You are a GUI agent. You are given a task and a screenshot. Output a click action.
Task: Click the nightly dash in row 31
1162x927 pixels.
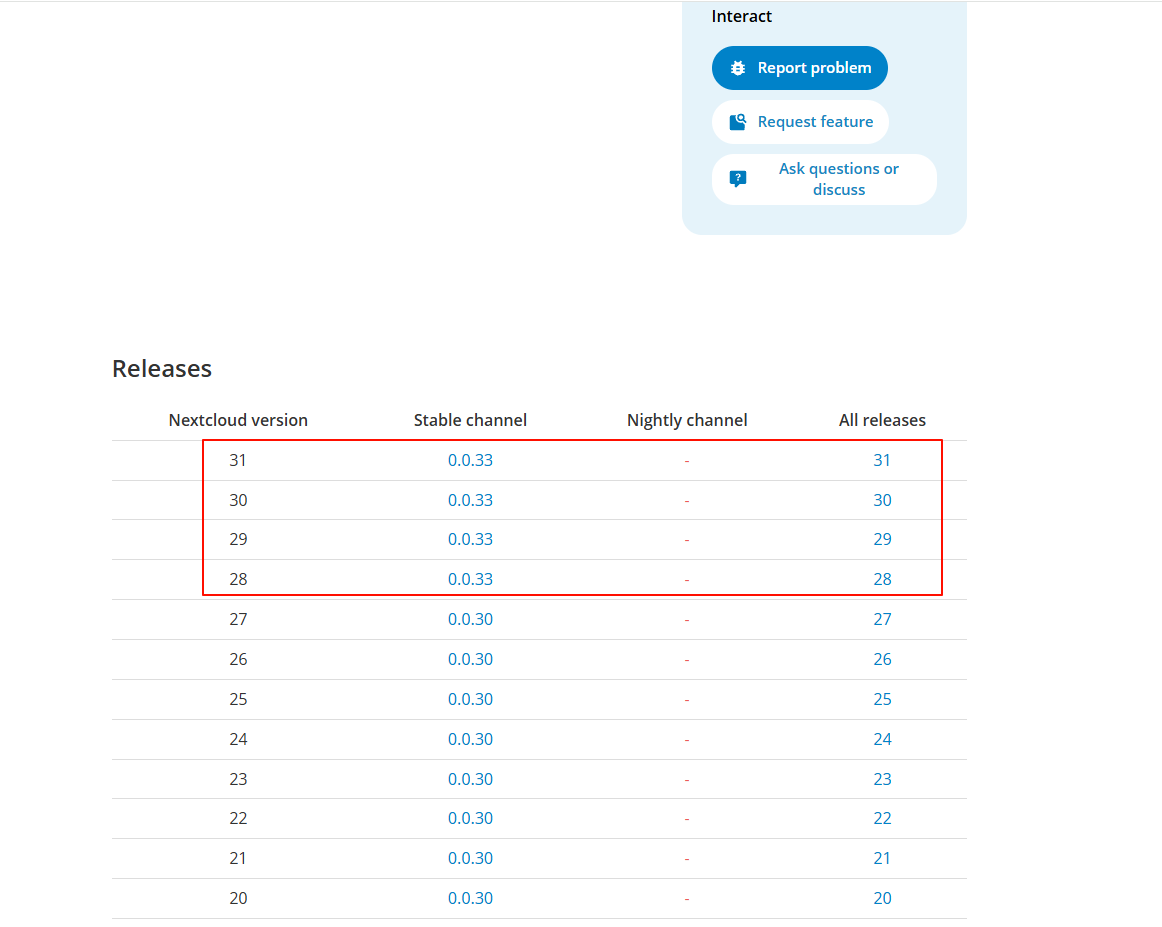pyautogui.click(x=687, y=462)
